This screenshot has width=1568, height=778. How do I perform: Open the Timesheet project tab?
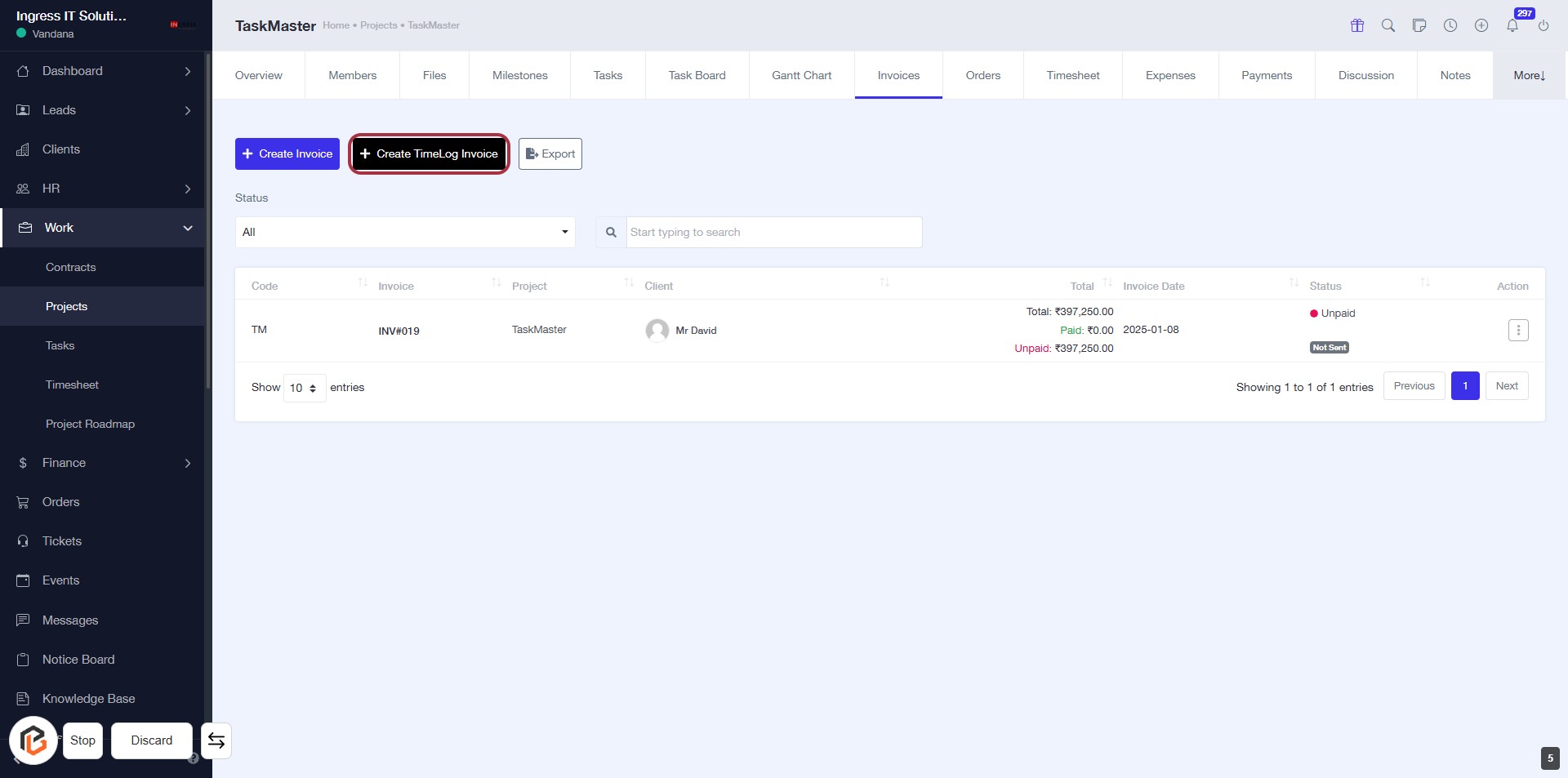(x=1072, y=75)
